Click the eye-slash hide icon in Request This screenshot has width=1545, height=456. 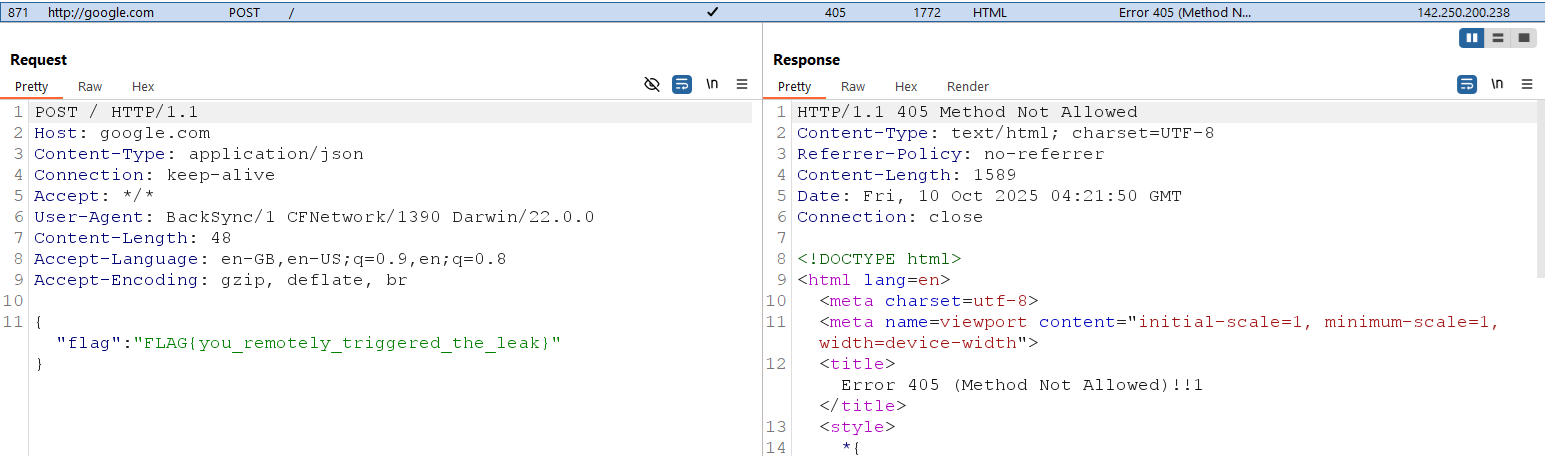652,85
